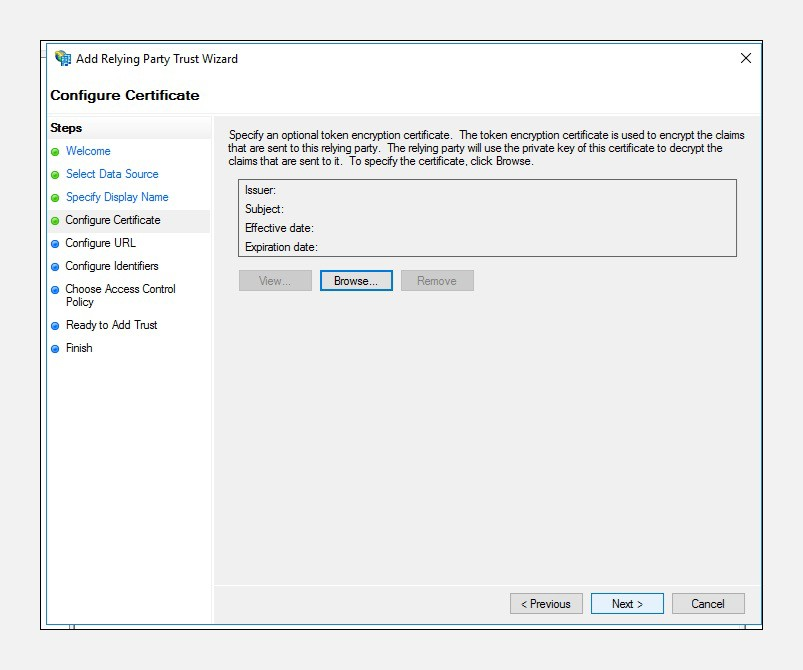803x670 pixels.
Task: Click the green bullet beside Welcome
Action: tap(55, 152)
